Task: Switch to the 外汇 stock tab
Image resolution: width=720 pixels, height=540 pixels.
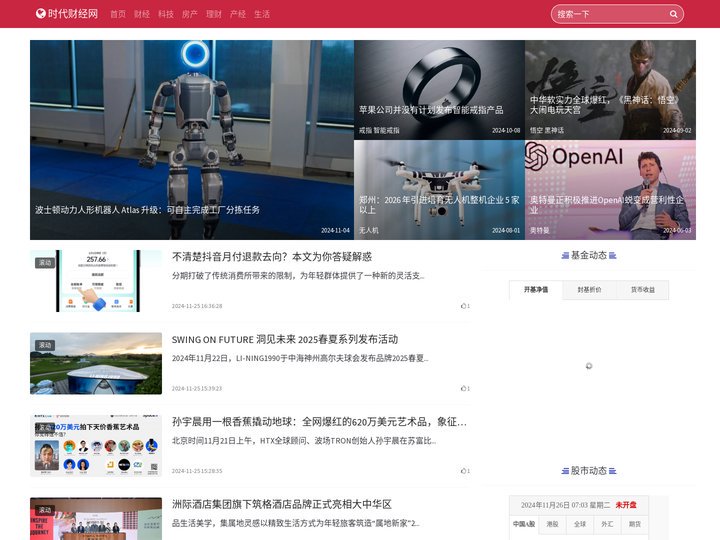Action: (x=607, y=524)
